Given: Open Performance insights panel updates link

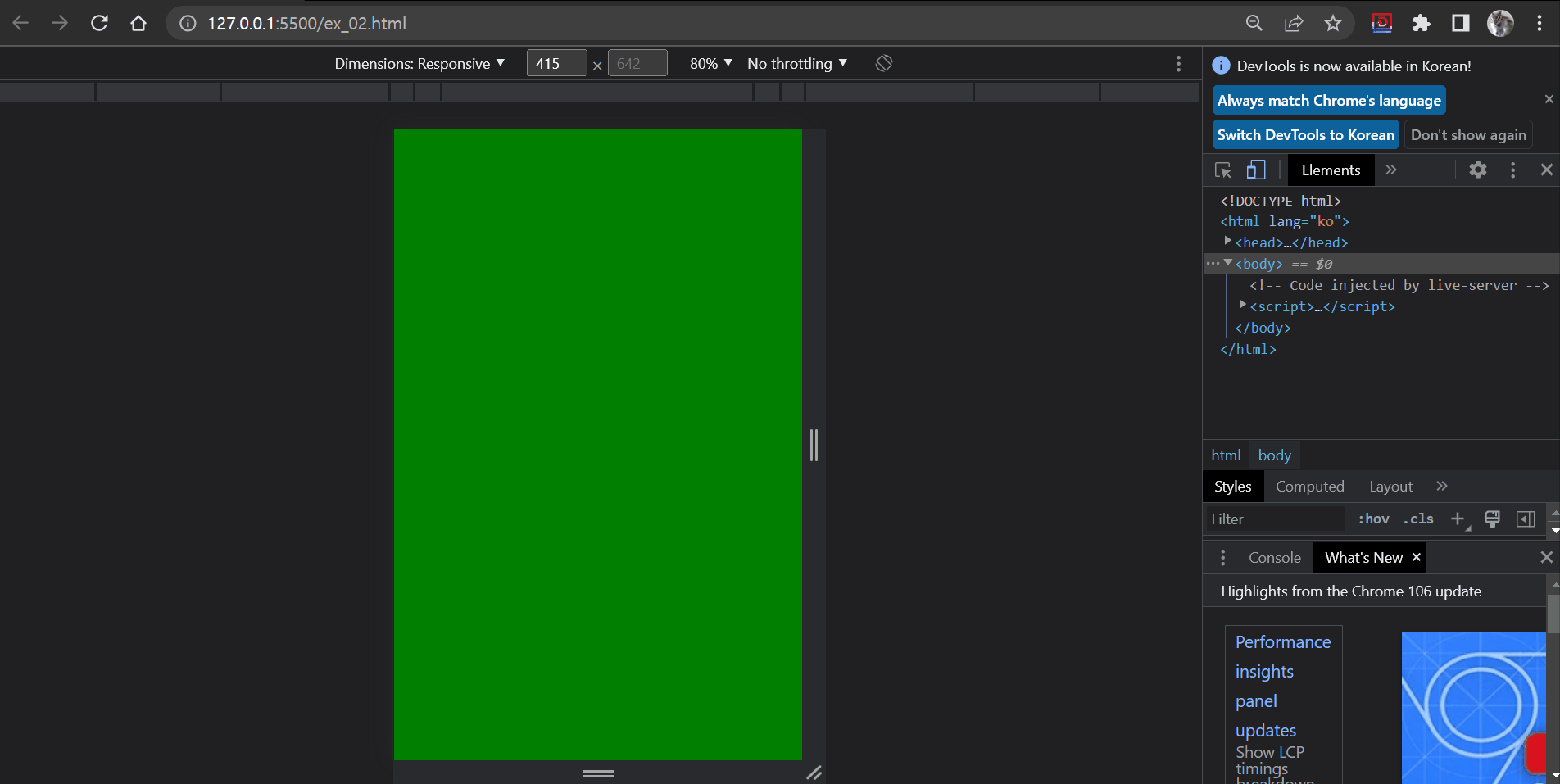Looking at the screenshot, I should pyautogui.click(x=1283, y=686).
